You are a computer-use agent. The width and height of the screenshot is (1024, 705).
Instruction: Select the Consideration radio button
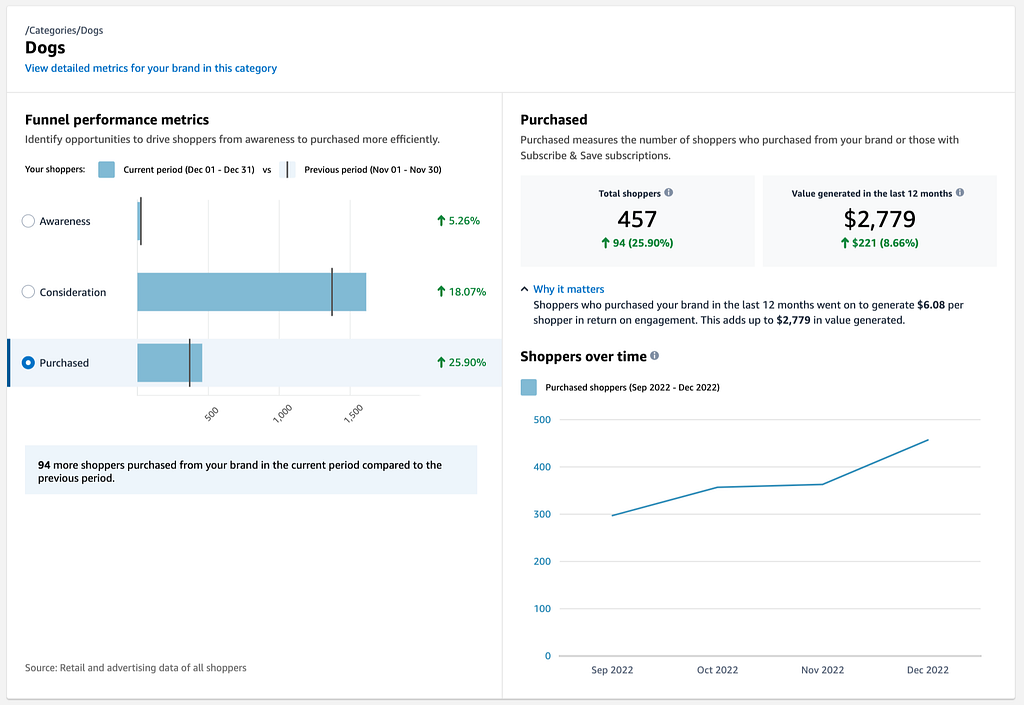[28, 292]
